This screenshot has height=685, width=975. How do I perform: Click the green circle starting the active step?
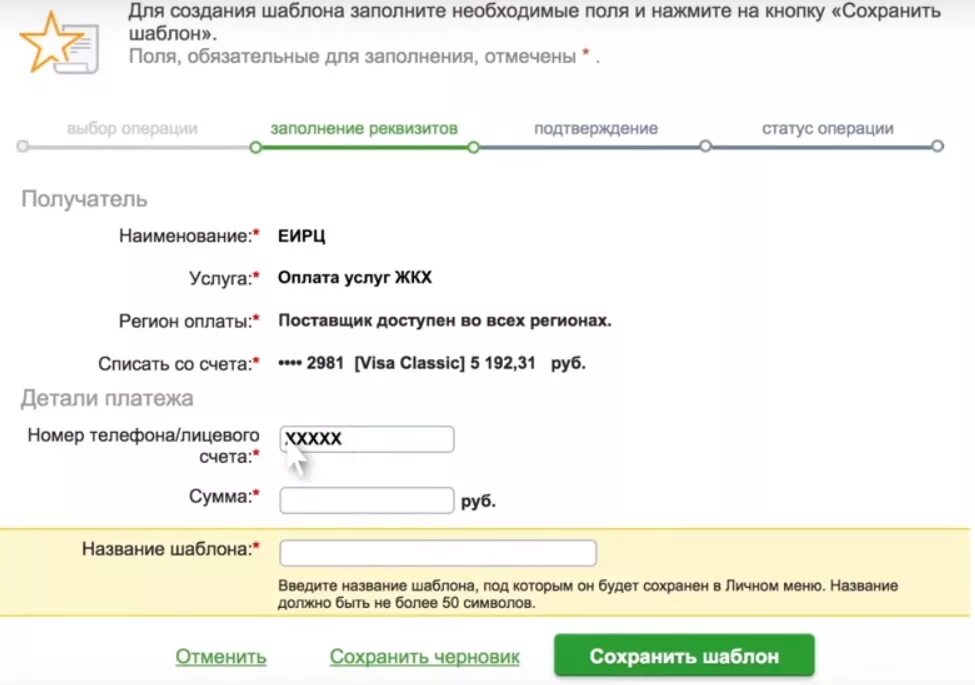tap(255, 147)
